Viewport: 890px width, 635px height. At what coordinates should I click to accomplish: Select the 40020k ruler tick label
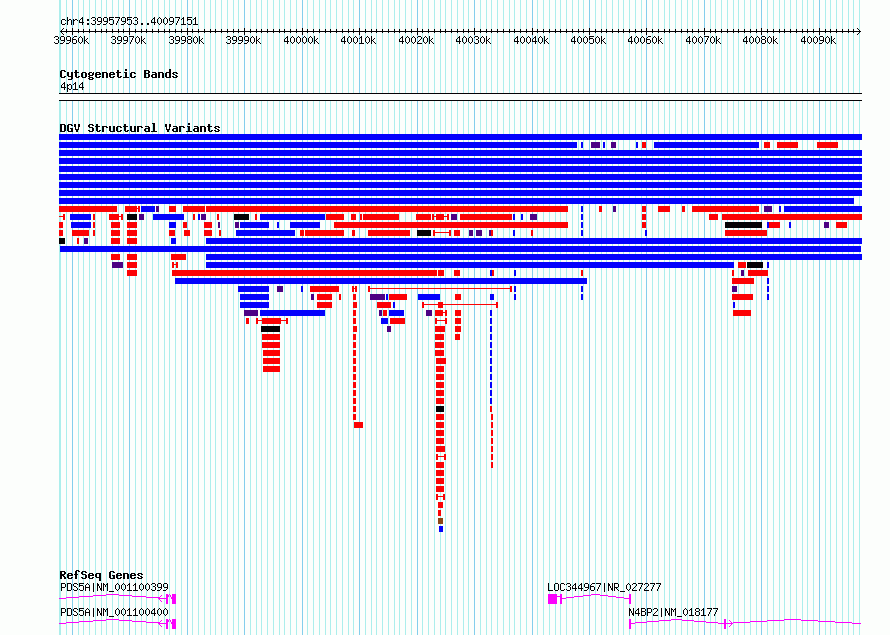tap(416, 40)
